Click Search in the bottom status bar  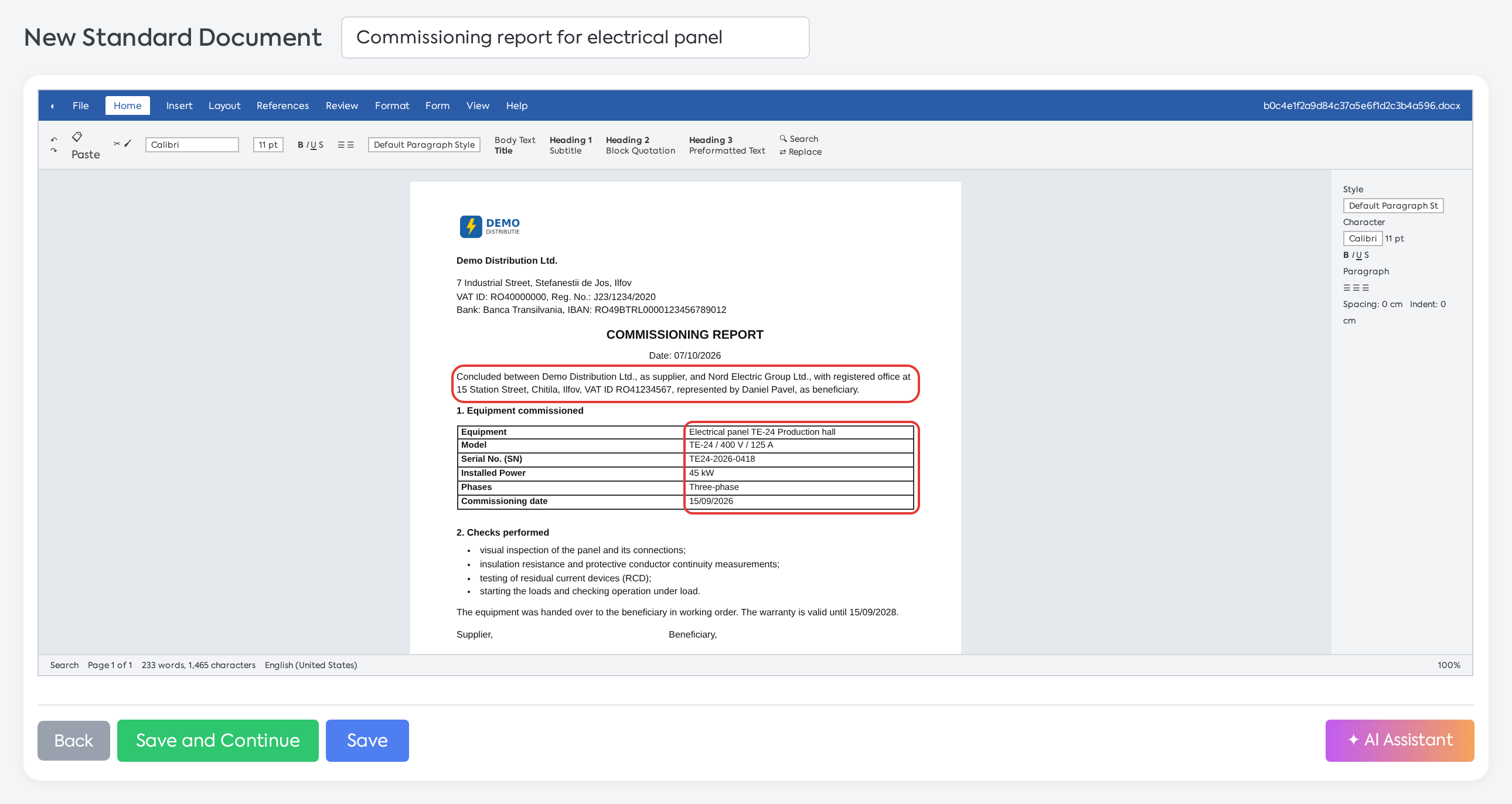coord(64,665)
